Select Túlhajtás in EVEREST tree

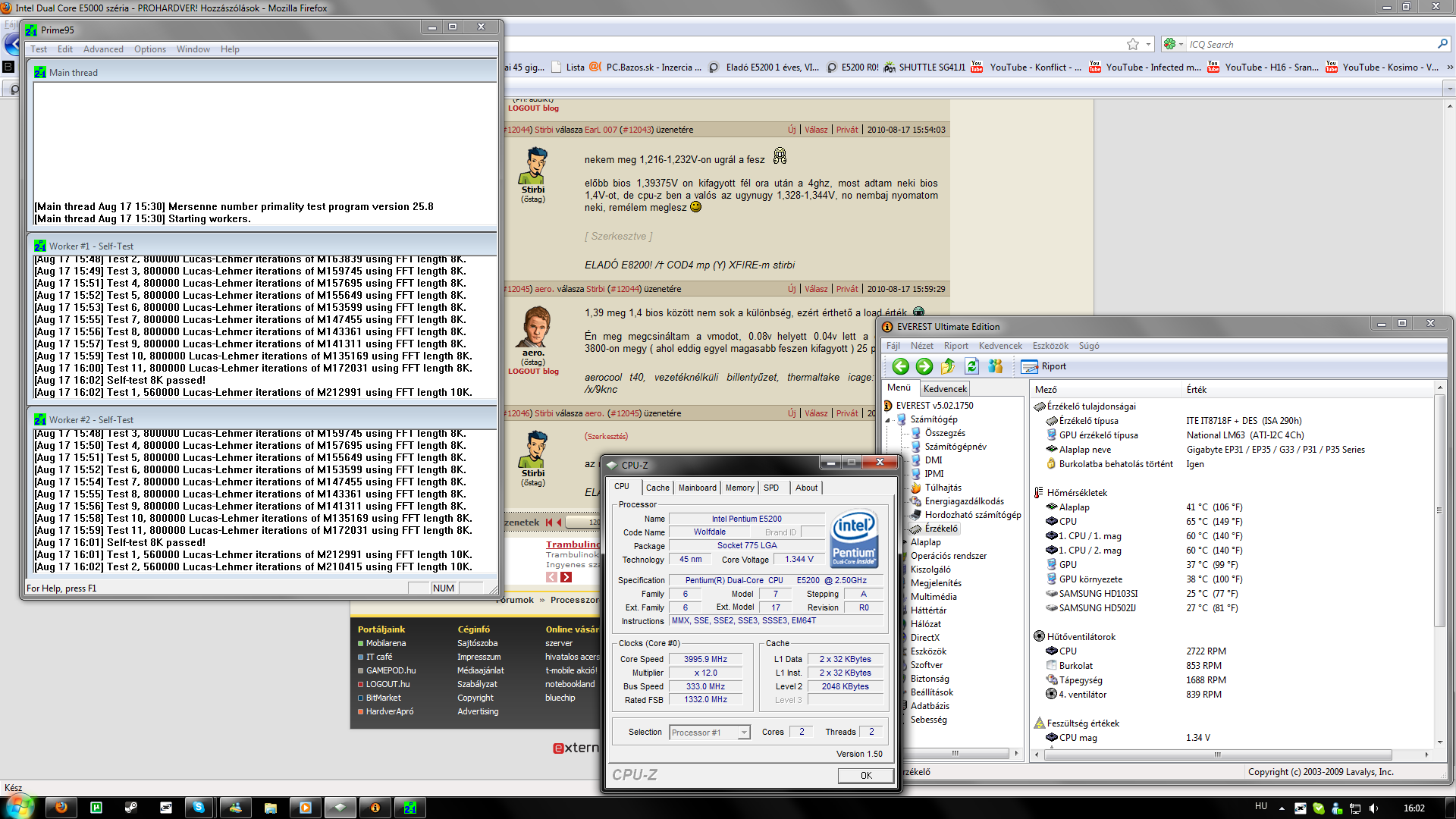pyautogui.click(x=943, y=488)
